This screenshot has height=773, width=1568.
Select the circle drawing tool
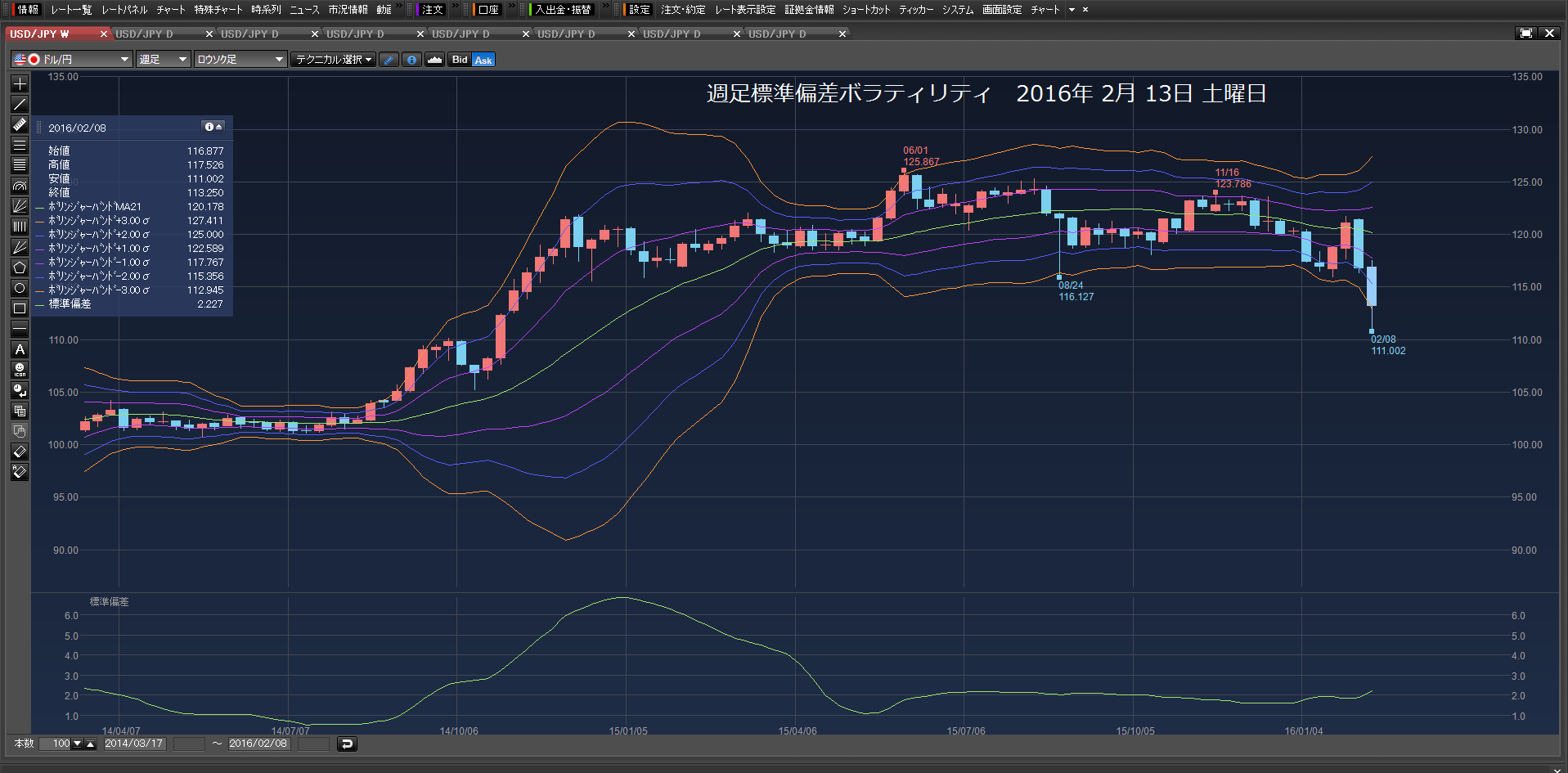(x=20, y=288)
